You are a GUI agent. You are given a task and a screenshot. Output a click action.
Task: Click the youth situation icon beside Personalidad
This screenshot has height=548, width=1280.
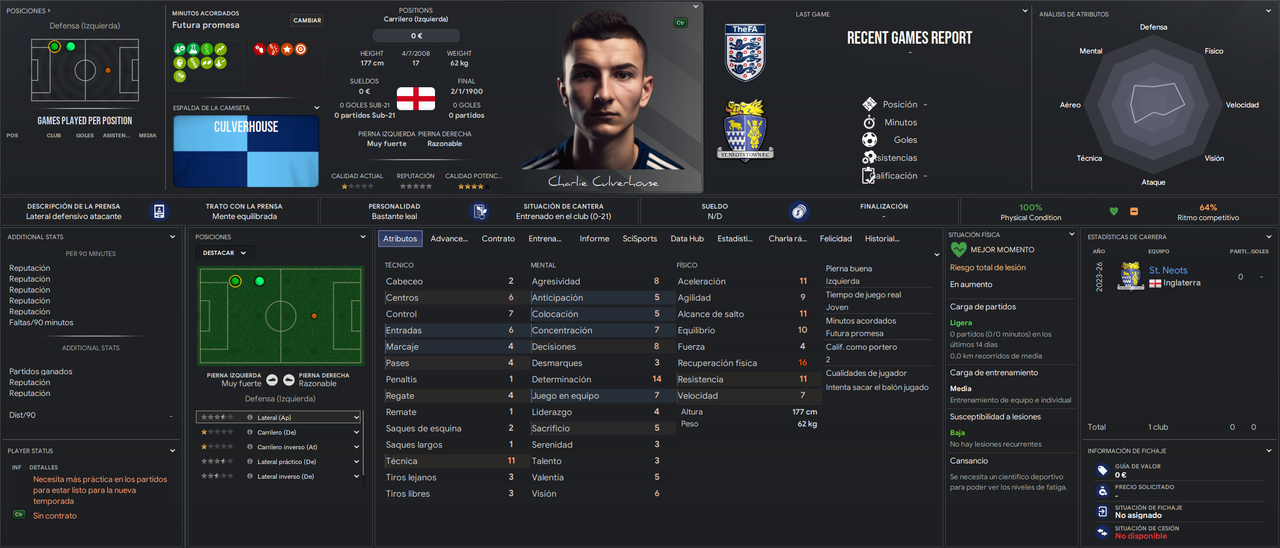[480, 211]
